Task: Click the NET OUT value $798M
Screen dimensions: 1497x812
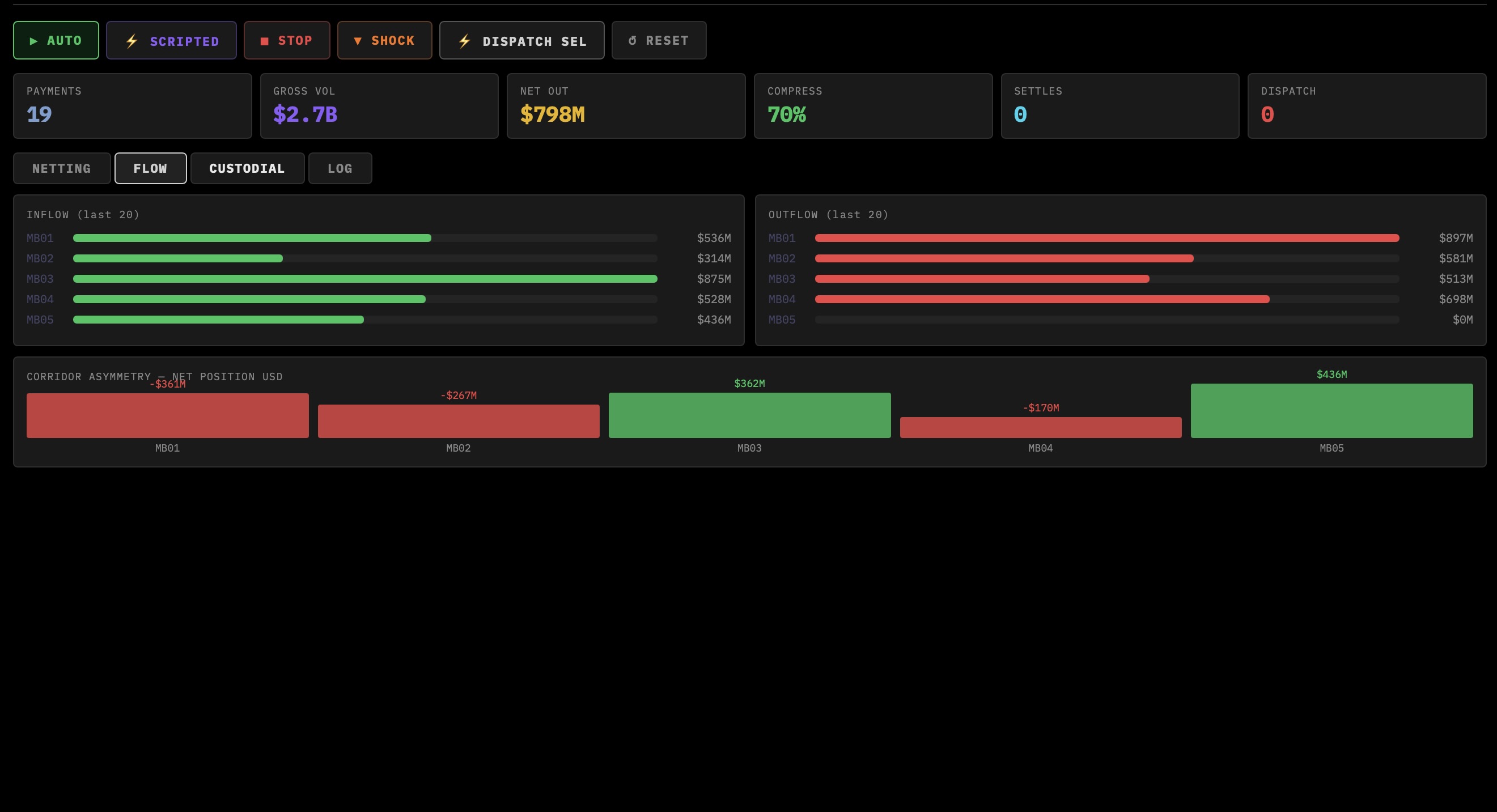Action: (x=552, y=114)
